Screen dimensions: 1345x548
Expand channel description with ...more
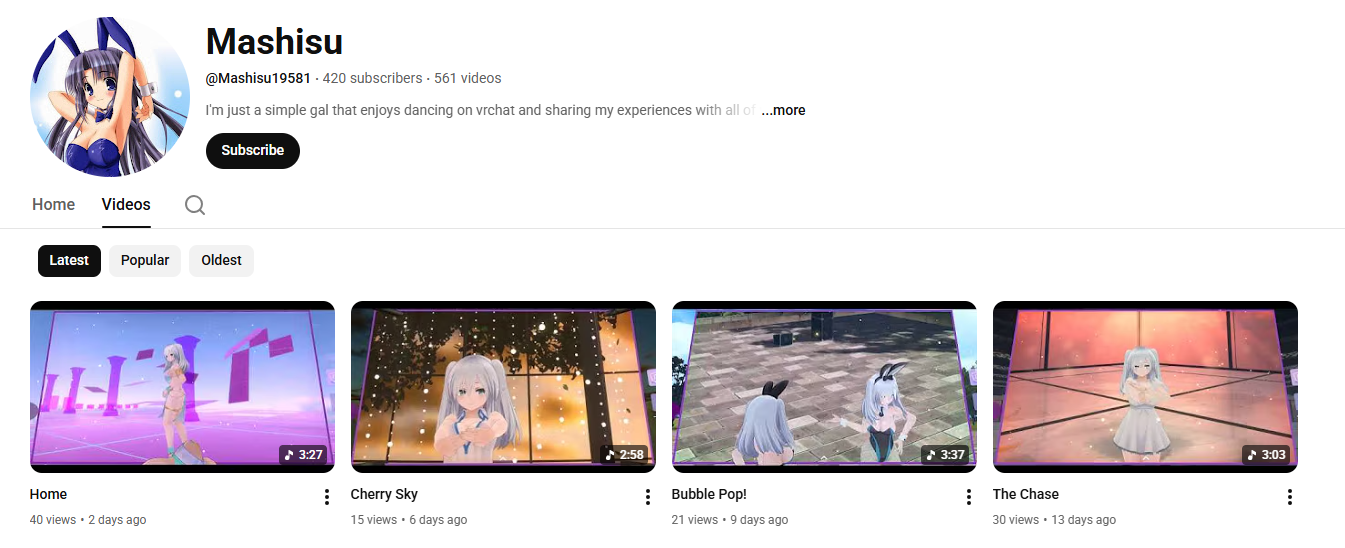(783, 110)
